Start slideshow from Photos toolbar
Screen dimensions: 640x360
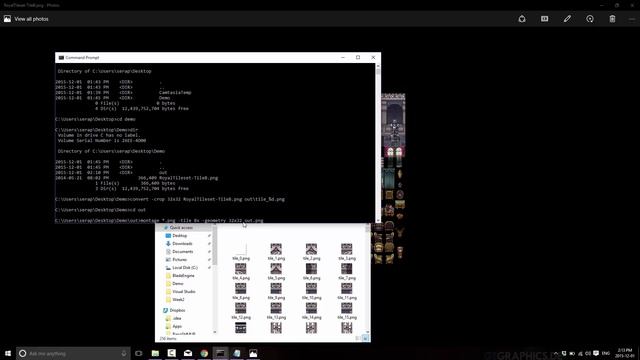click(544, 19)
